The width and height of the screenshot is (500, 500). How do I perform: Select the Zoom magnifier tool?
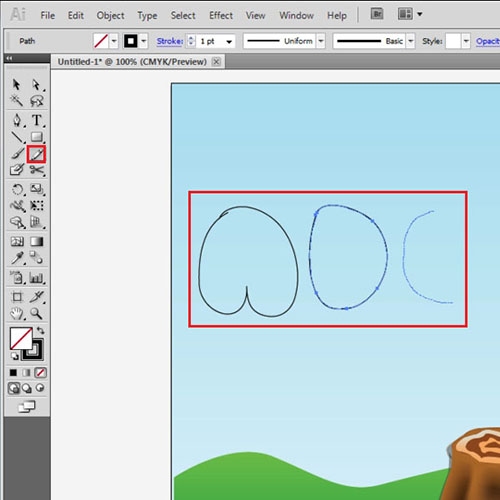pos(36,313)
